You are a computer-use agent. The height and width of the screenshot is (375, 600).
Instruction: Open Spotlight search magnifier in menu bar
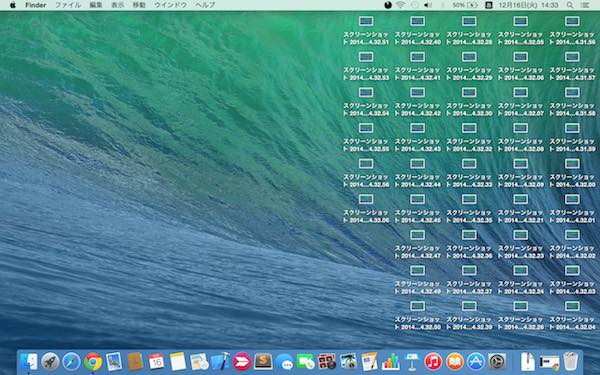point(570,5)
